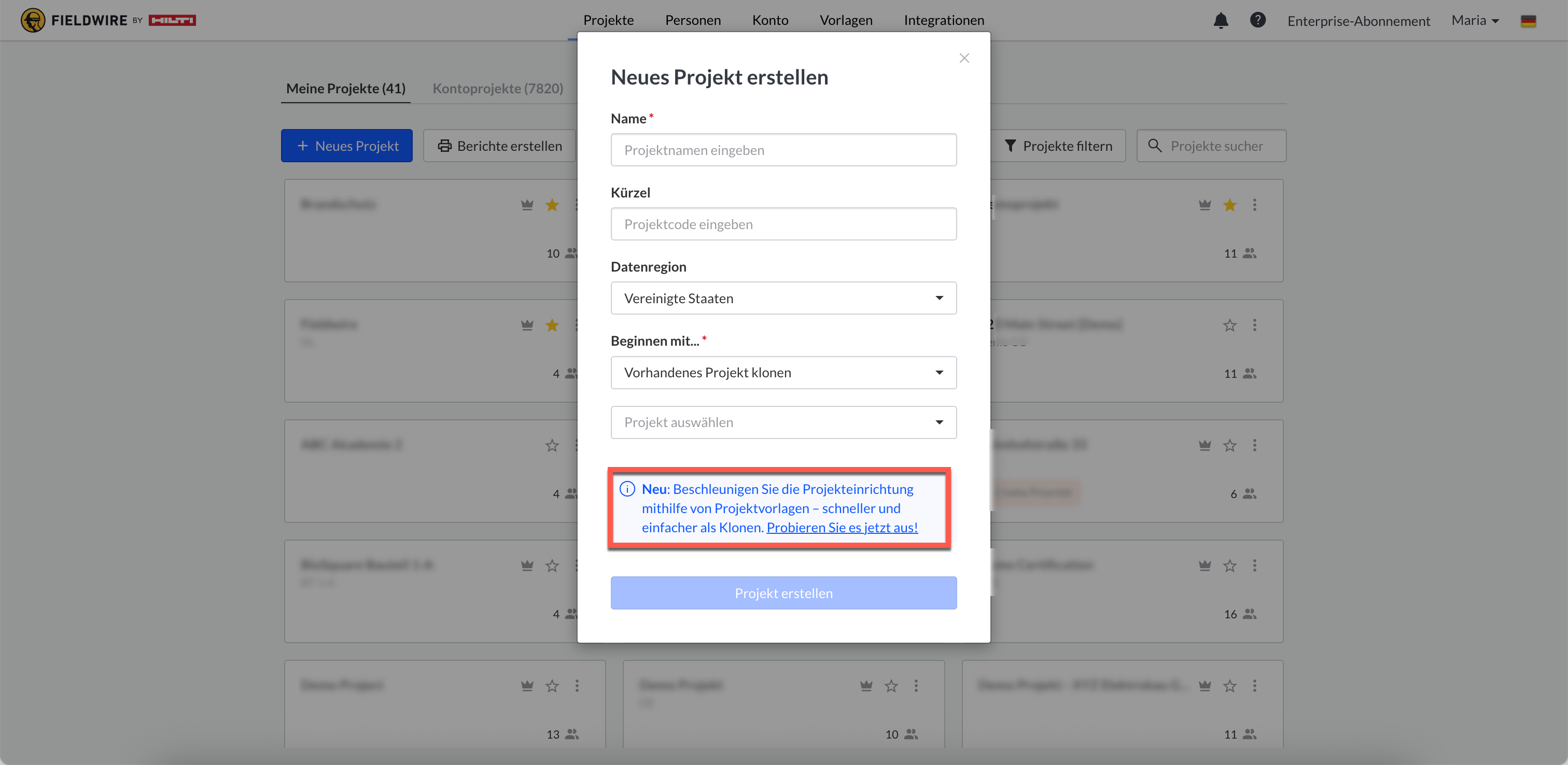Open the Vorlagen menu

pos(846,20)
